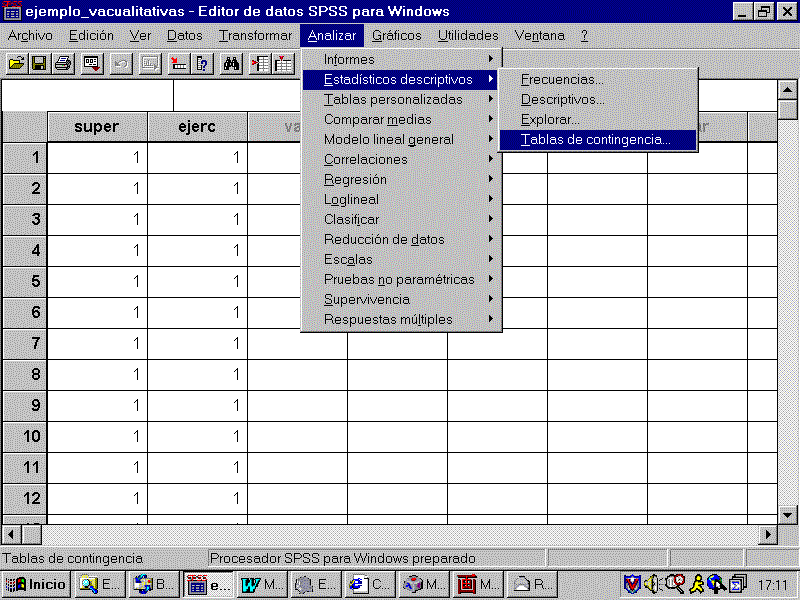The height and width of the screenshot is (600, 800).
Task: Switch to the 'R..' taskbar button
Action: 531,584
